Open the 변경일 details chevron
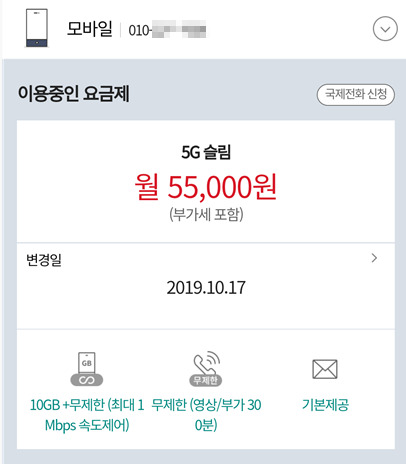This screenshot has height=464, width=406. [x=374, y=258]
